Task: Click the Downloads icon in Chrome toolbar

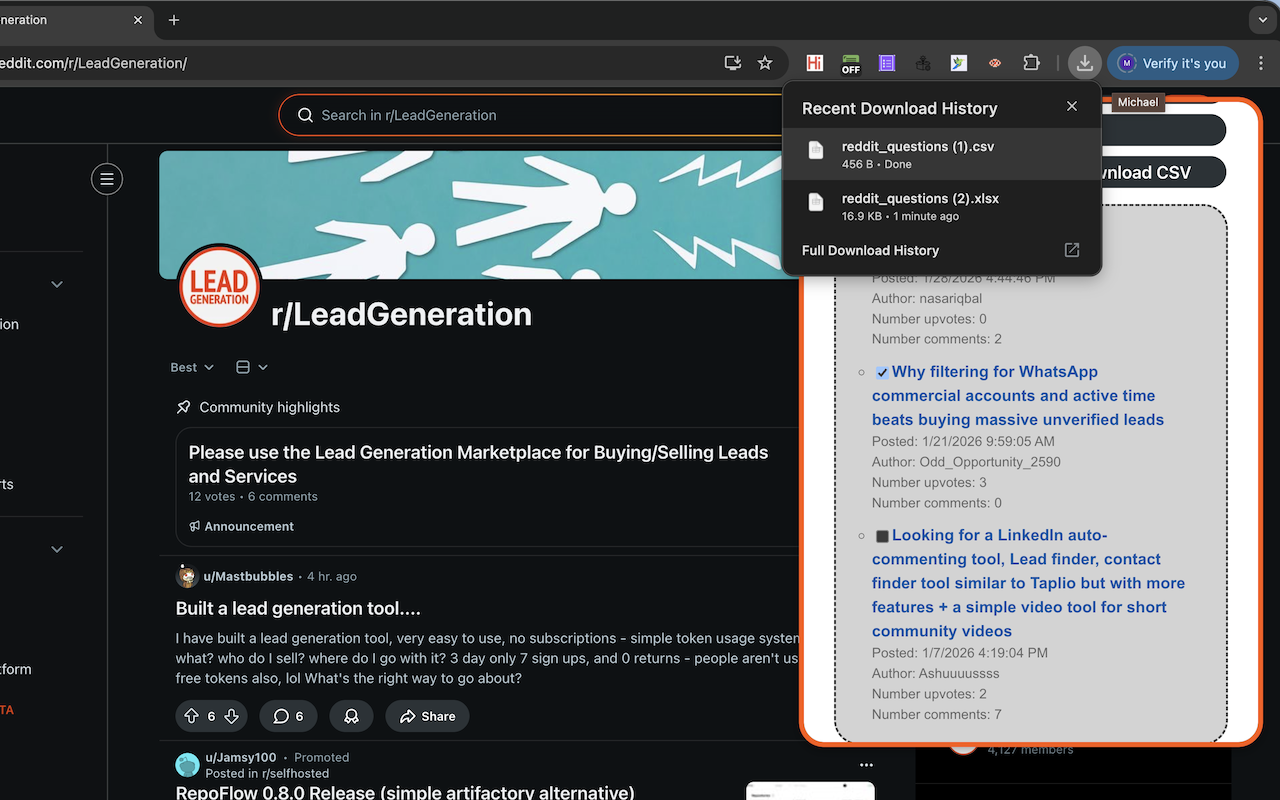Action: [1084, 63]
